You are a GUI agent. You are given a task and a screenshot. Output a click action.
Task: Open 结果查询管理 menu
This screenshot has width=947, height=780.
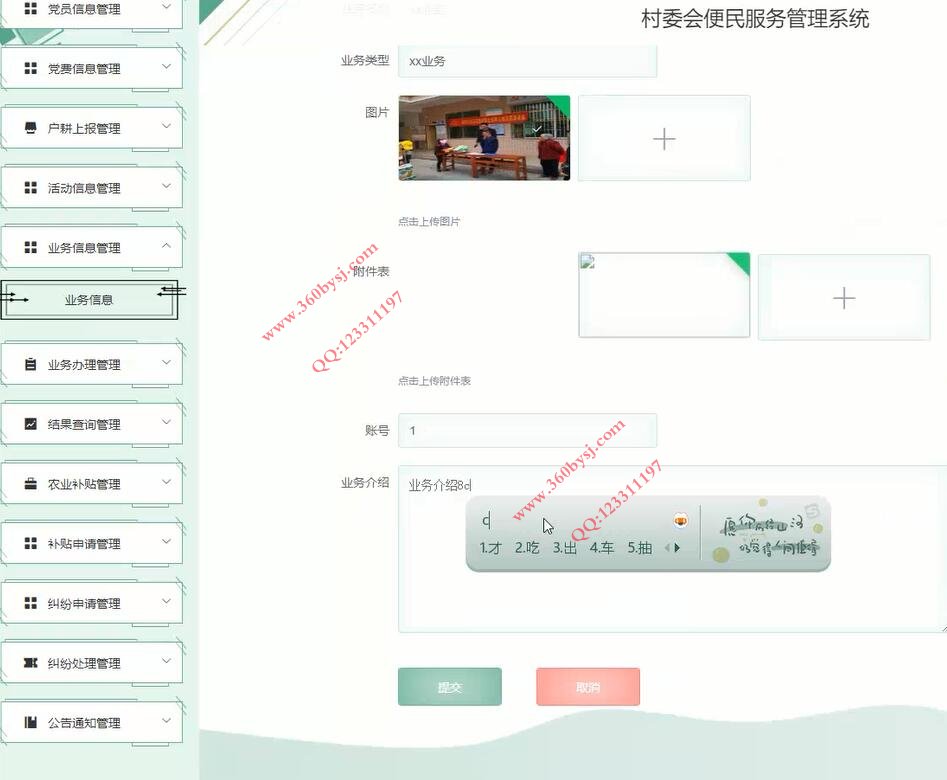[92, 424]
